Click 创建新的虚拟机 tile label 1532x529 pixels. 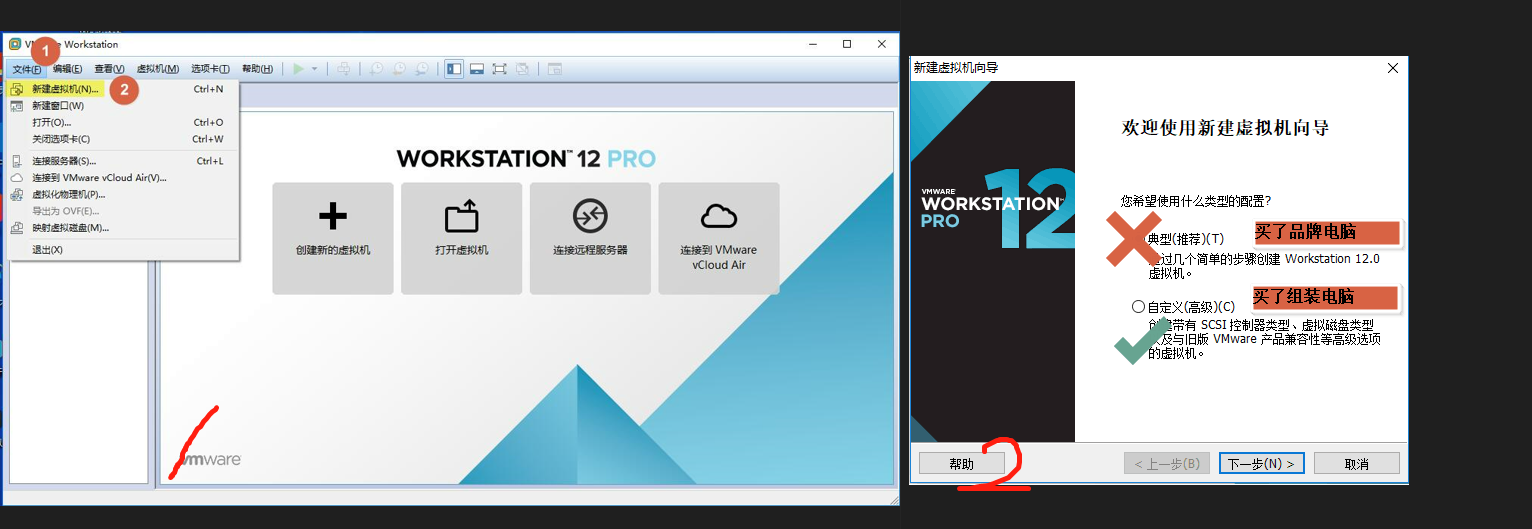(x=332, y=250)
